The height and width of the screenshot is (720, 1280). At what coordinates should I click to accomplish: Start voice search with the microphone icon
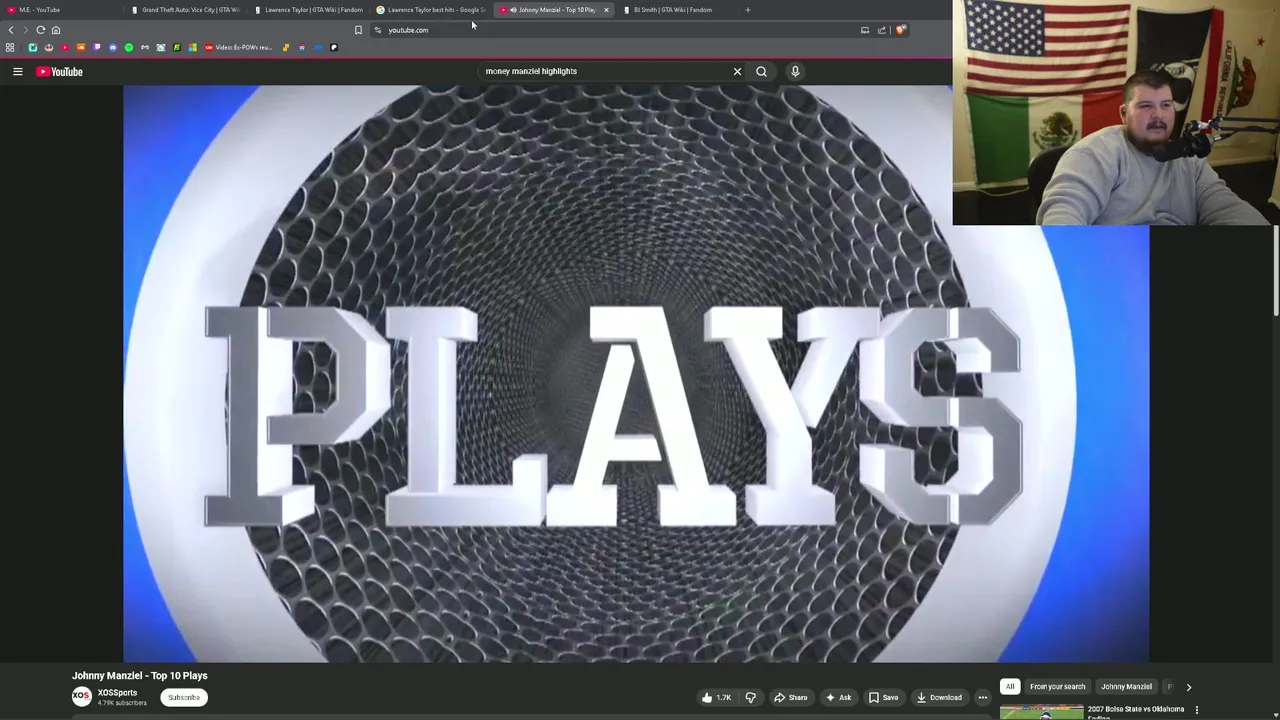[x=795, y=71]
